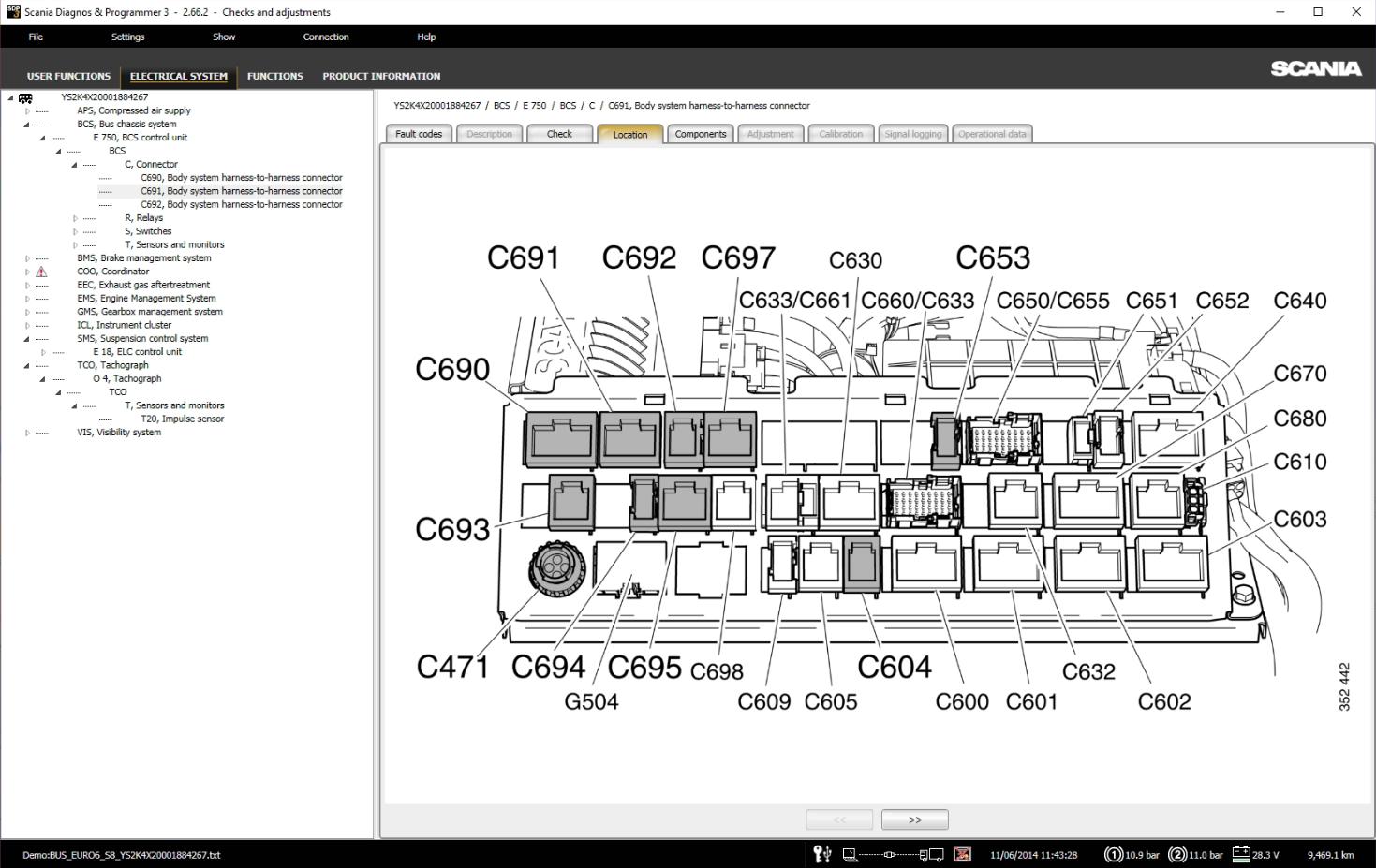The width and height of the screenshot is (1376, 868).
Task: Switch to the ELECTRICAL SYSTEM section
Action: coord(179,77)
